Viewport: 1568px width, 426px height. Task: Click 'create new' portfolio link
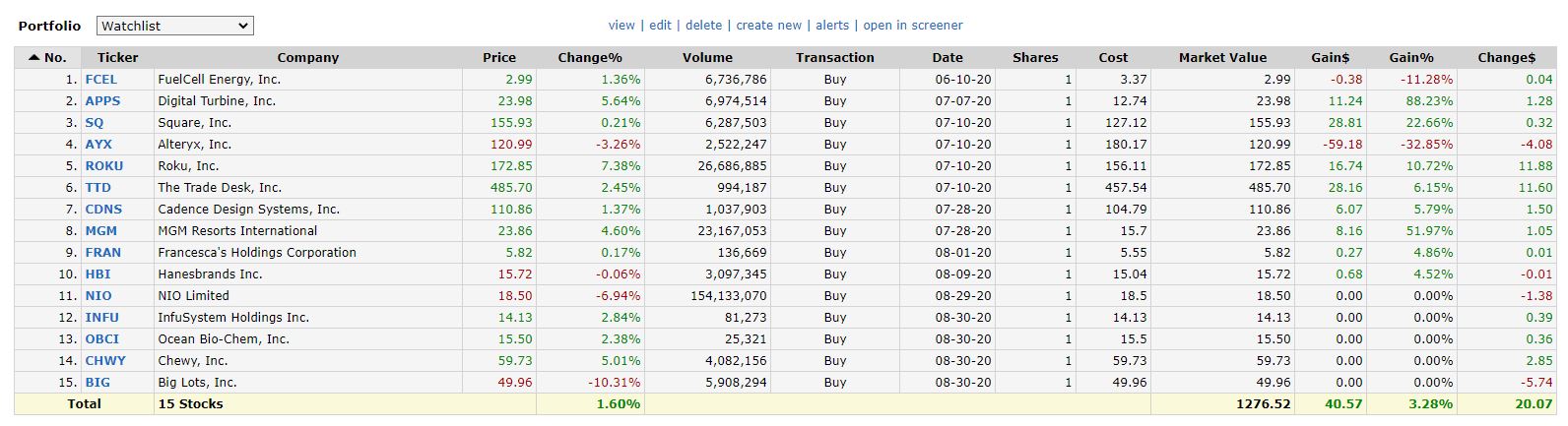768,26
